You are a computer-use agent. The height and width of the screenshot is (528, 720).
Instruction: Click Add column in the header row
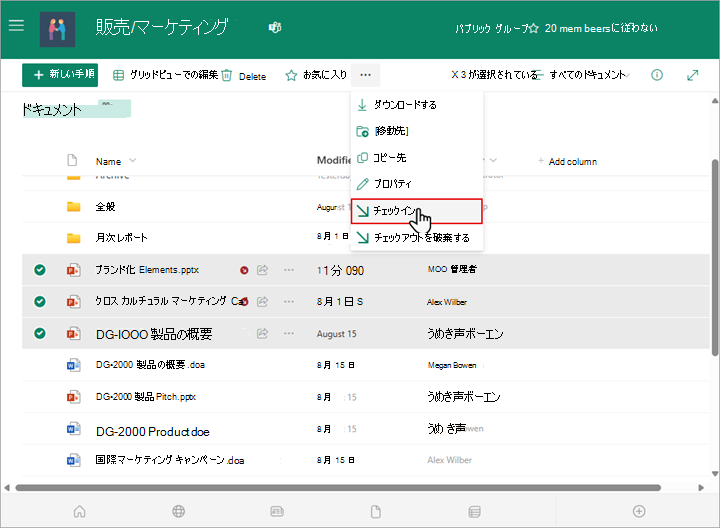tap(568, 161)
